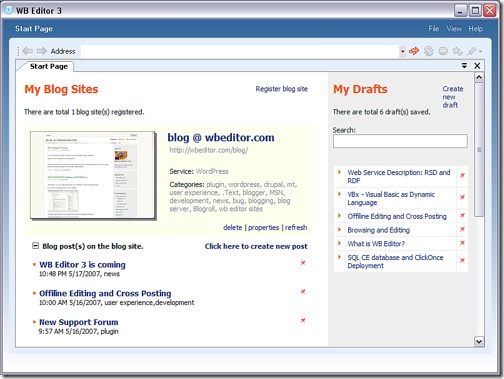Click the blog site thumbnail preview
504x379 pixels.
(93, 175)
